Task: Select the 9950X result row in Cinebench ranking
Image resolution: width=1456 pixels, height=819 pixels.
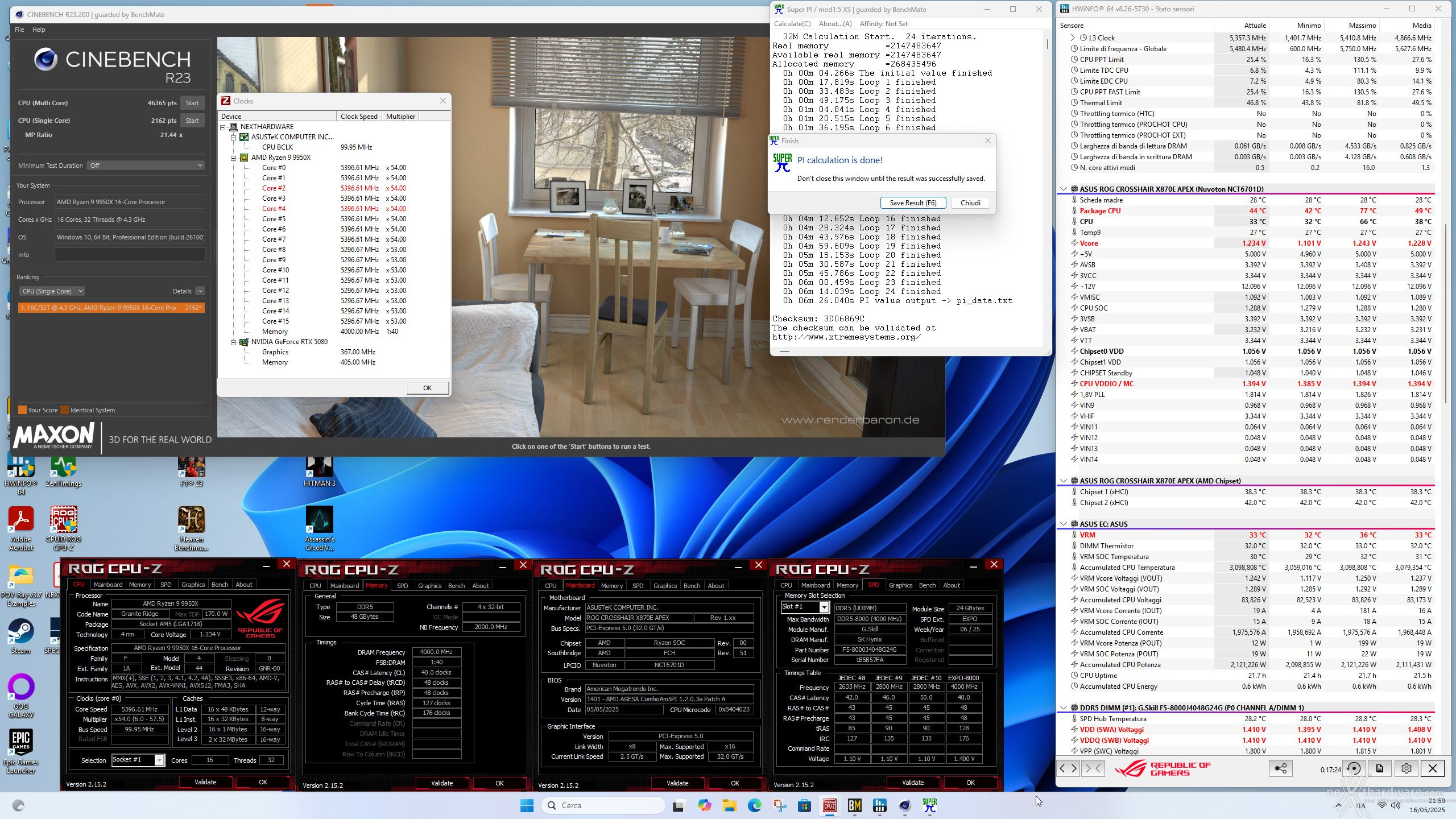Action: pos(111,308)
